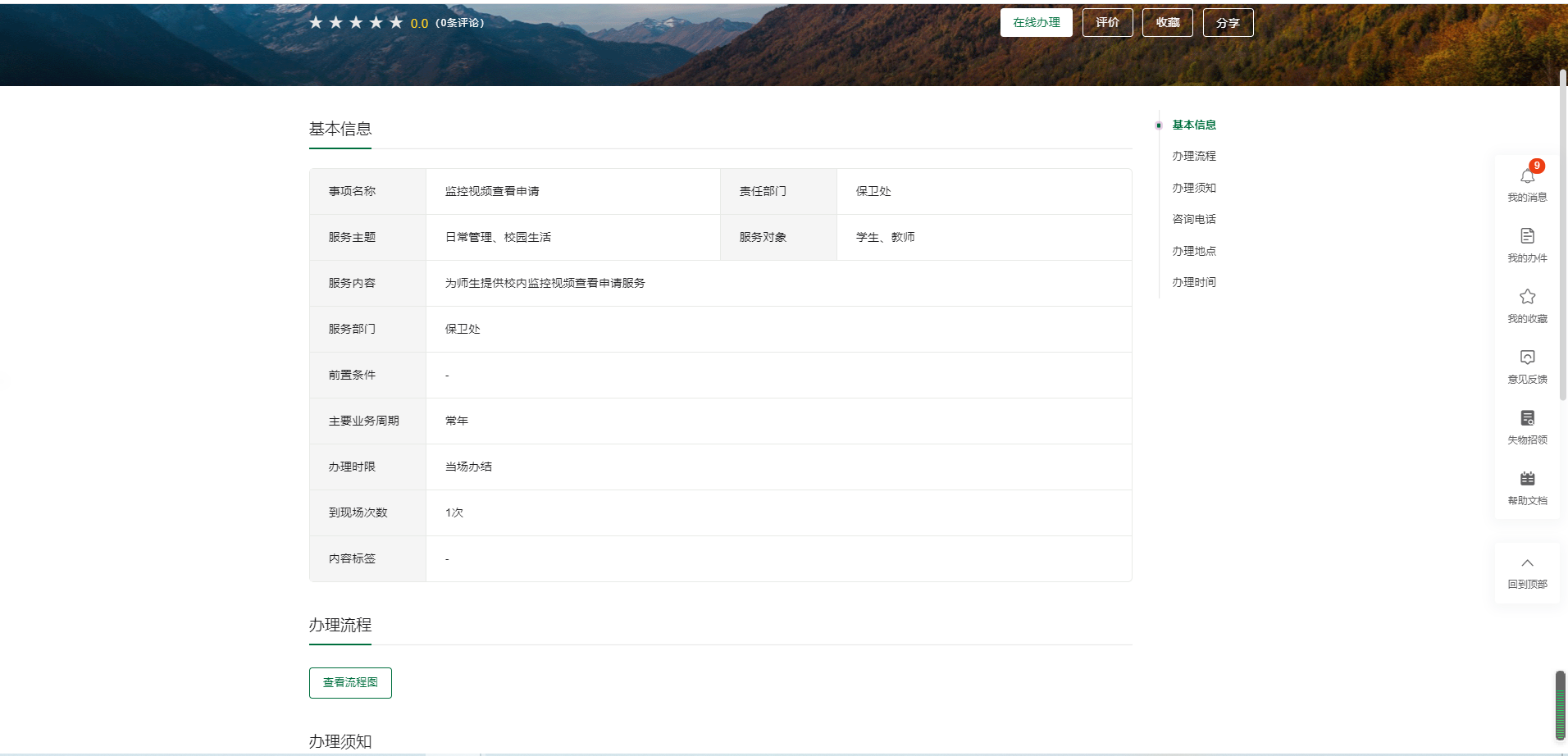
Task: Click the 查看流程图 button
Action: pyautogui.click(x=350, y=683)
